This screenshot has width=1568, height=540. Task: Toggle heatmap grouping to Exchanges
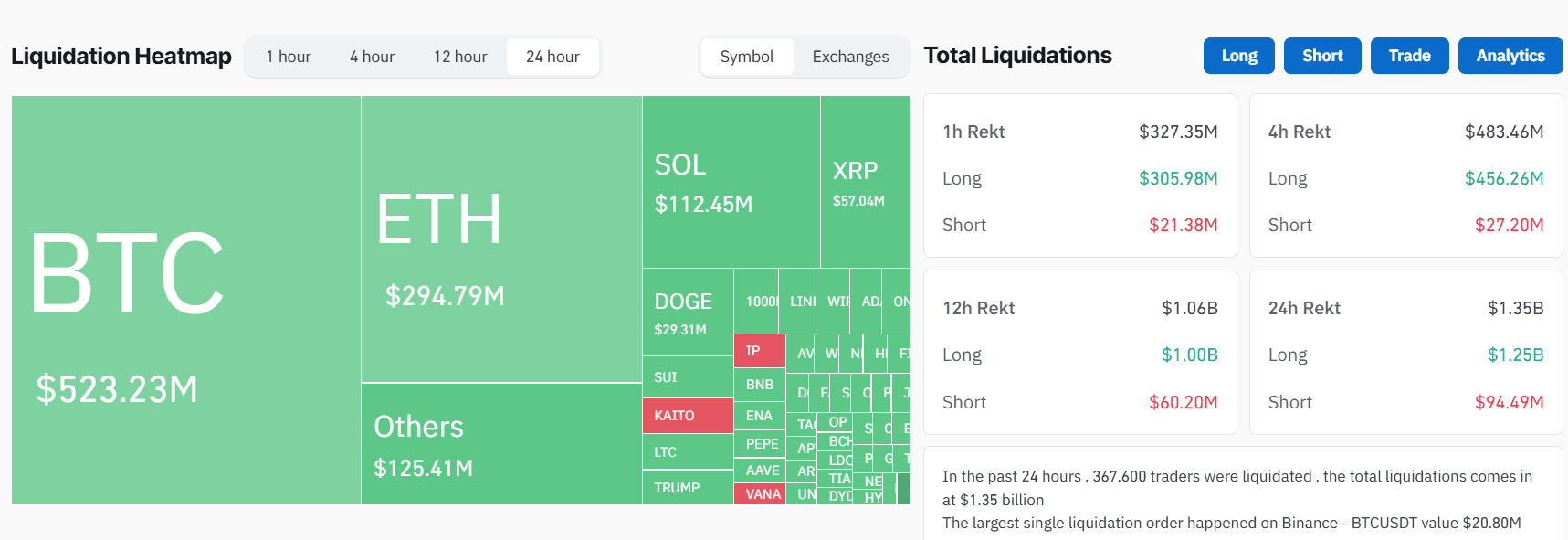[849, 56]
